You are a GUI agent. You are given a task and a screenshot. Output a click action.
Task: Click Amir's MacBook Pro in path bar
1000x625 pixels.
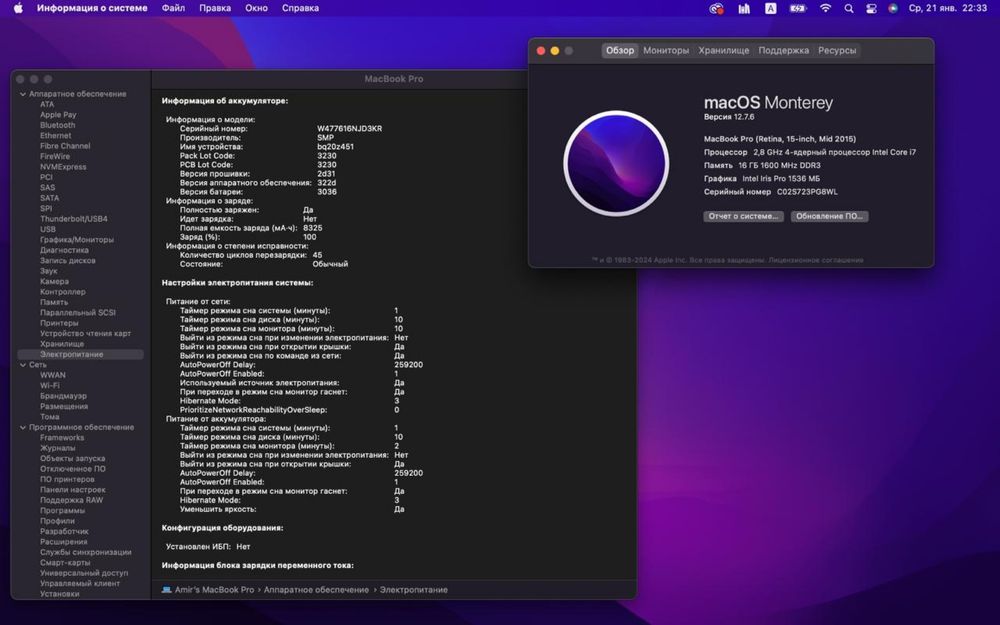pyautogui.click(x=214, y=590)
